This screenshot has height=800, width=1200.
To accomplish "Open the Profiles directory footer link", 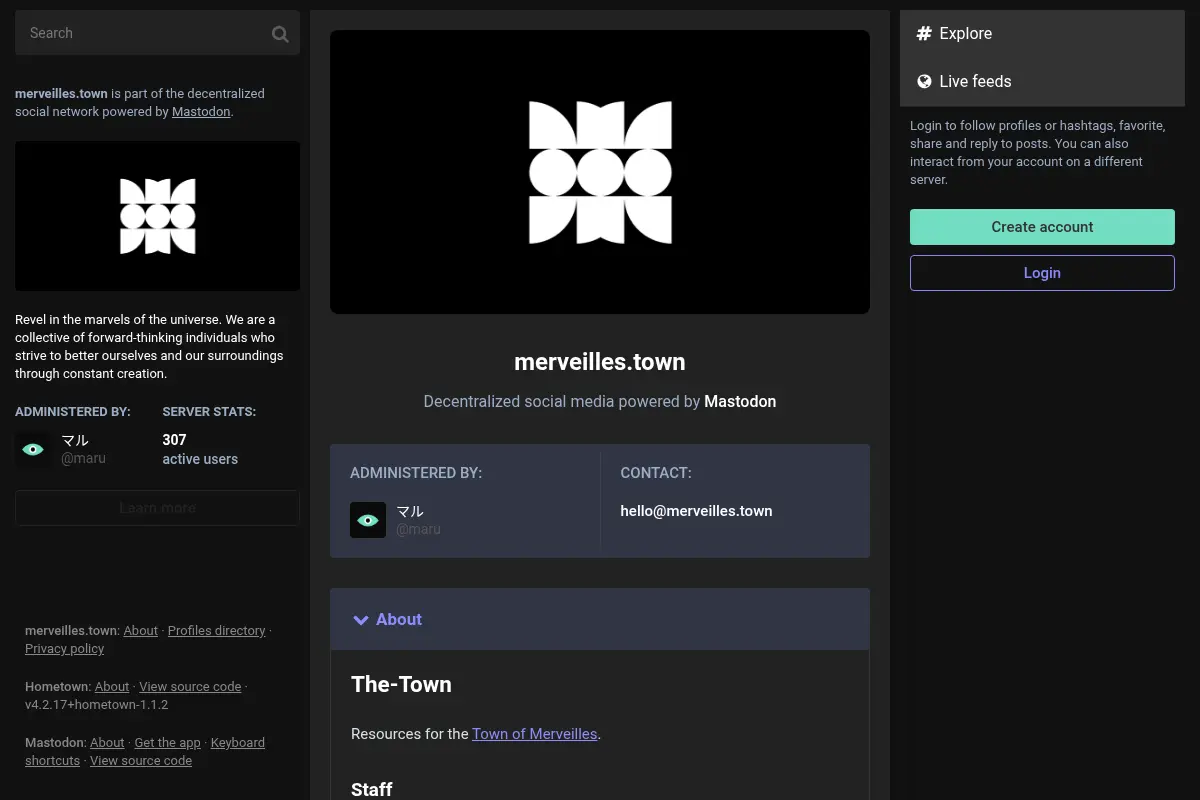I will 217,631.
